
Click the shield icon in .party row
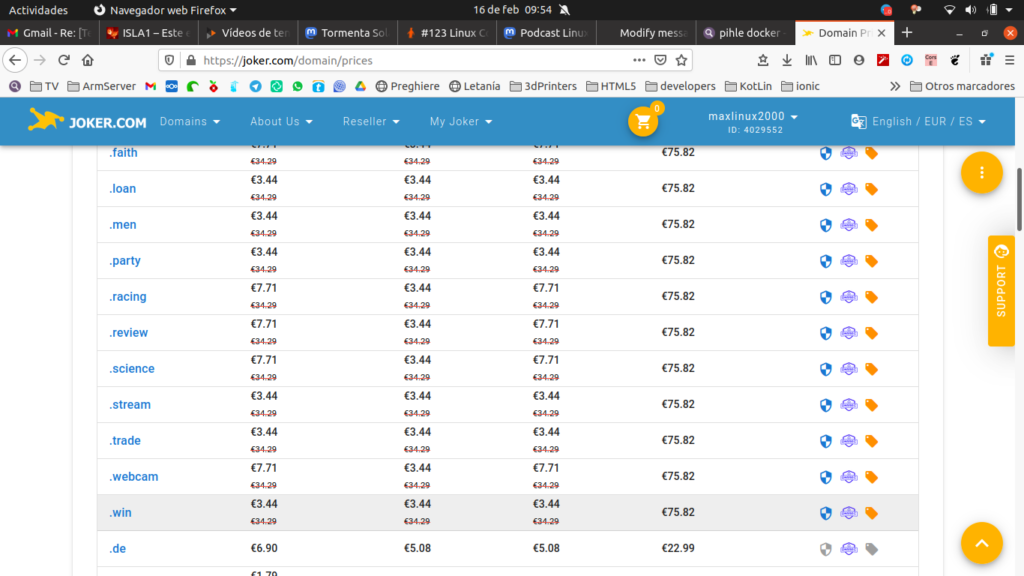coord(825,261)
